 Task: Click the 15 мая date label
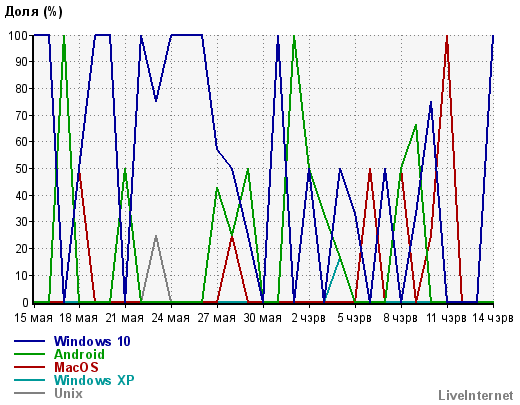[33, 318]
